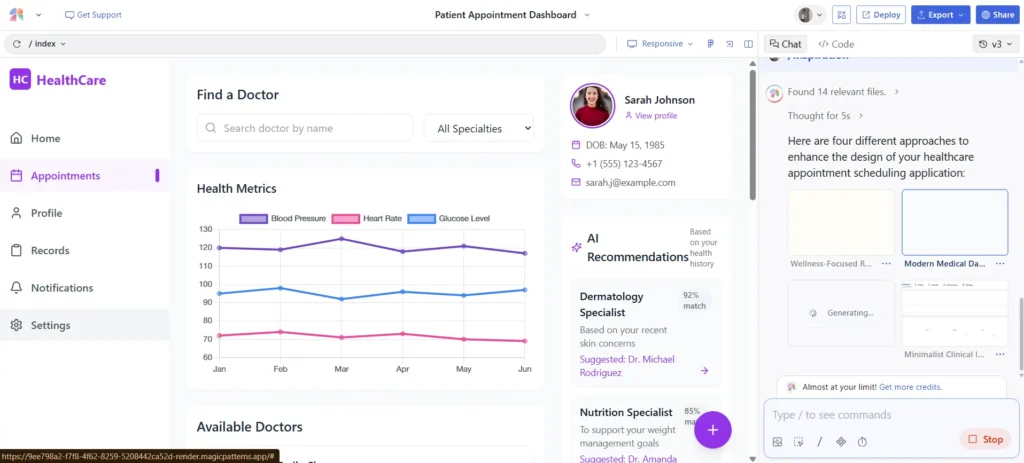
Task: Open the v3 version history dropdown
Action: [995, 44]
